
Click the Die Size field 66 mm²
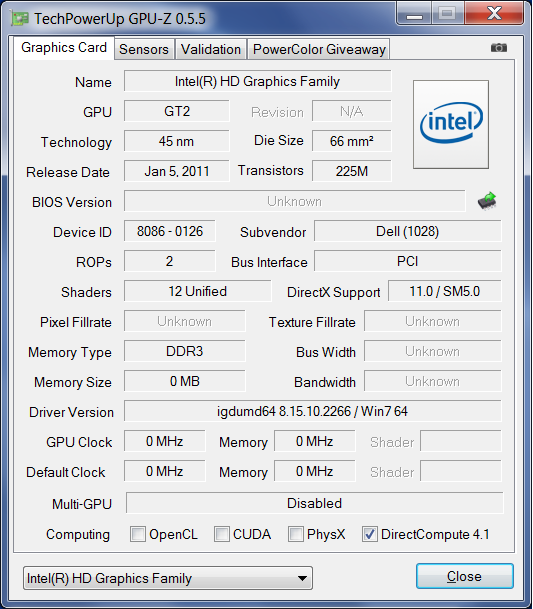[x=352, y=141]
